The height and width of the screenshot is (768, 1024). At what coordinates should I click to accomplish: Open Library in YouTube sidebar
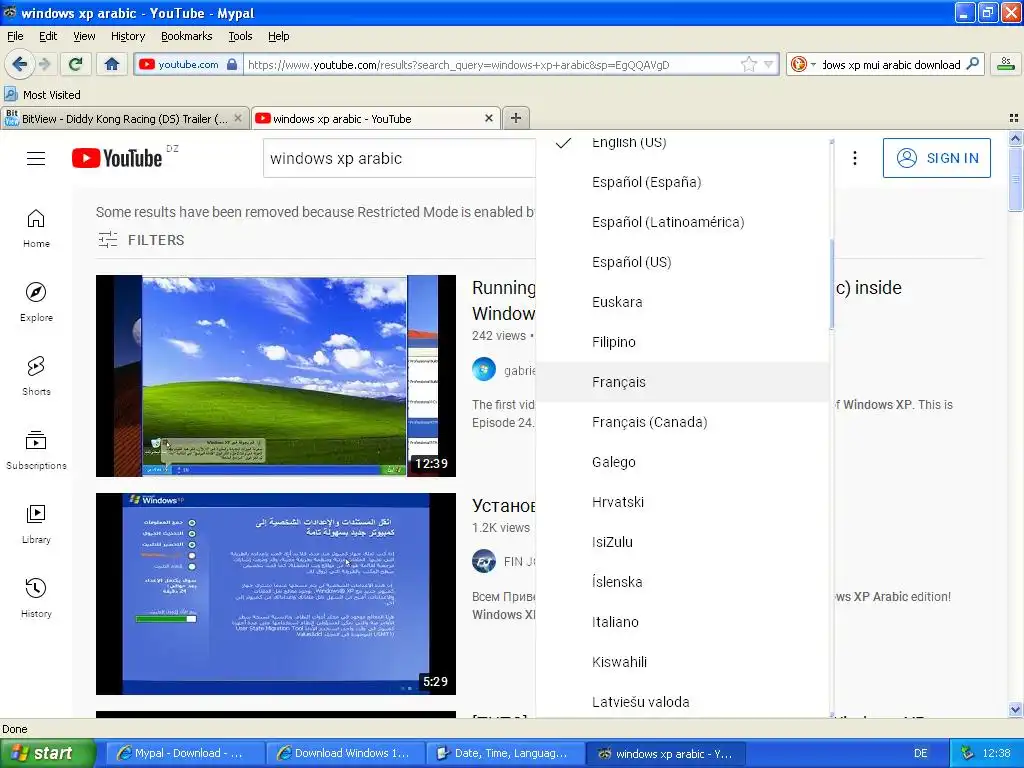click(37, 524)
